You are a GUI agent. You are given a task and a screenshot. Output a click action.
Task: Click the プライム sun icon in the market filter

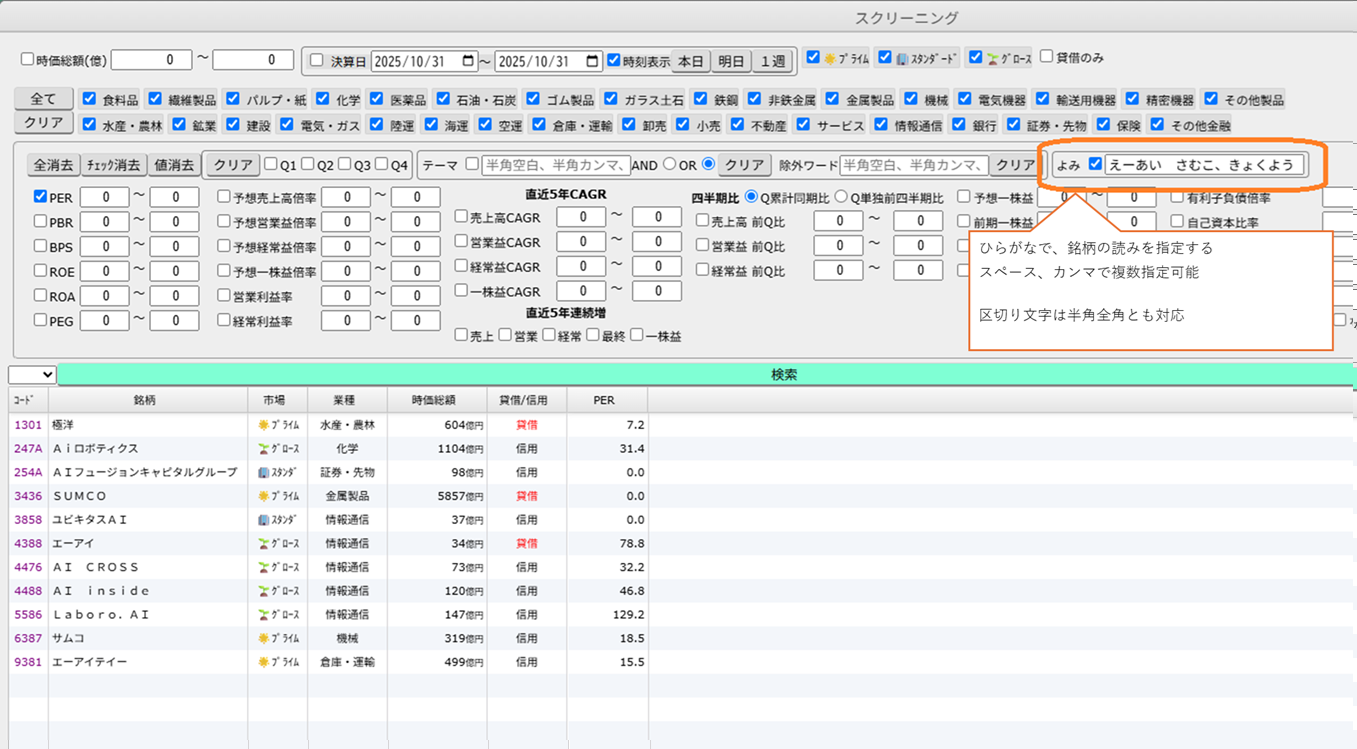click(x=829, y=59)
